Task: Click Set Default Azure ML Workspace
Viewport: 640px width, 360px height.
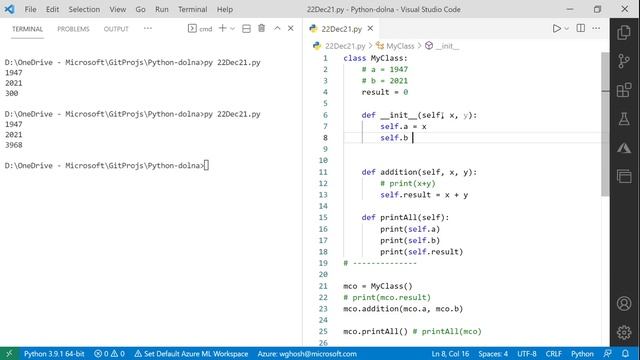Action: pyautogui.click(x=191, y=354)
